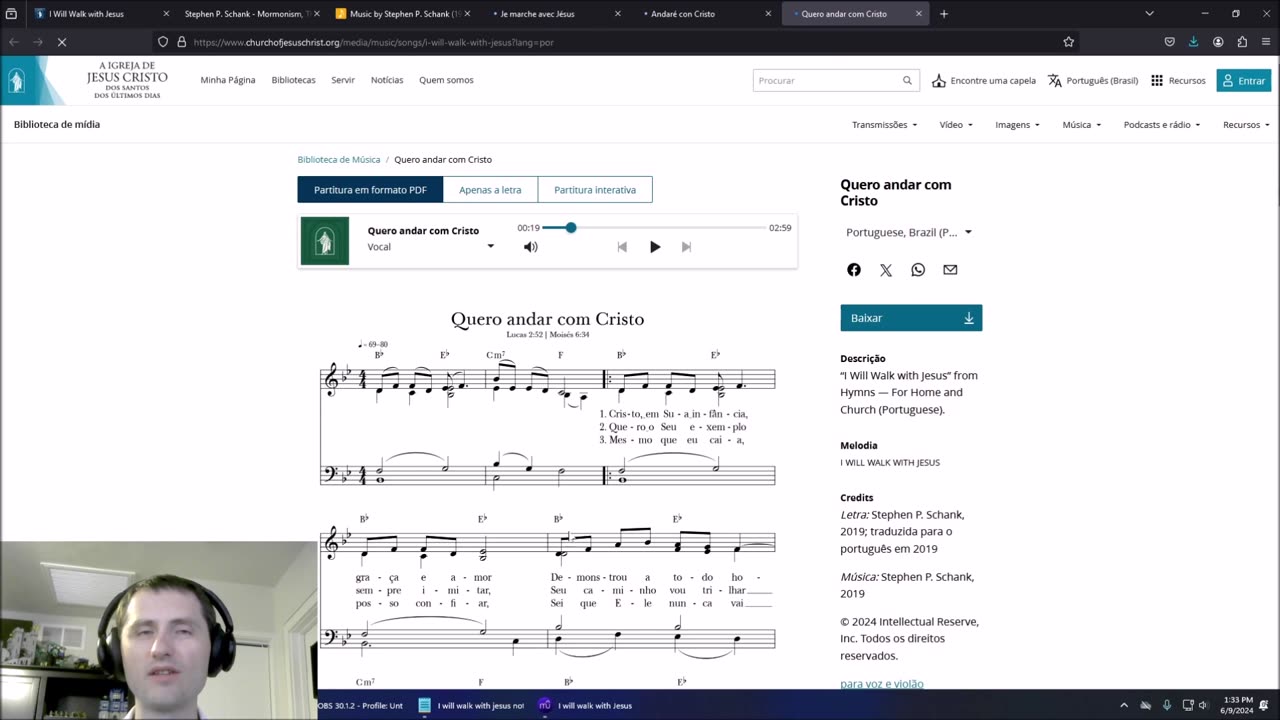Open Firefox account icon

pyautogui.click(x=1218, y=42)
